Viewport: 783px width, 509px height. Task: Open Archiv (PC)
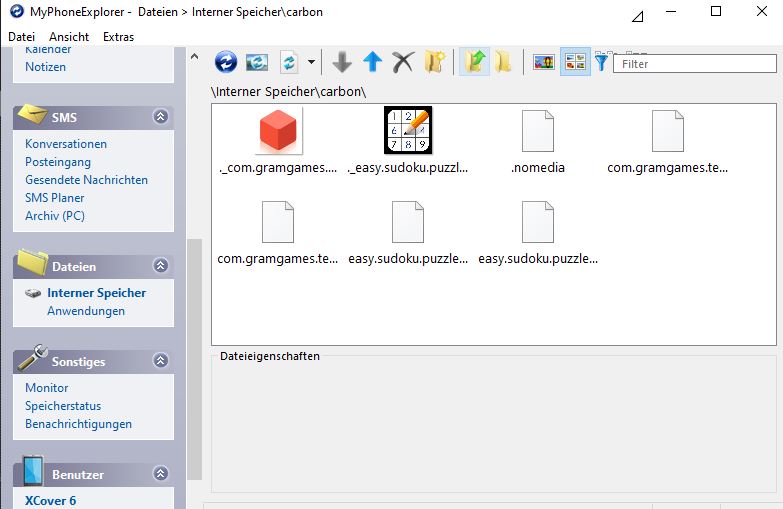point(55,216)
